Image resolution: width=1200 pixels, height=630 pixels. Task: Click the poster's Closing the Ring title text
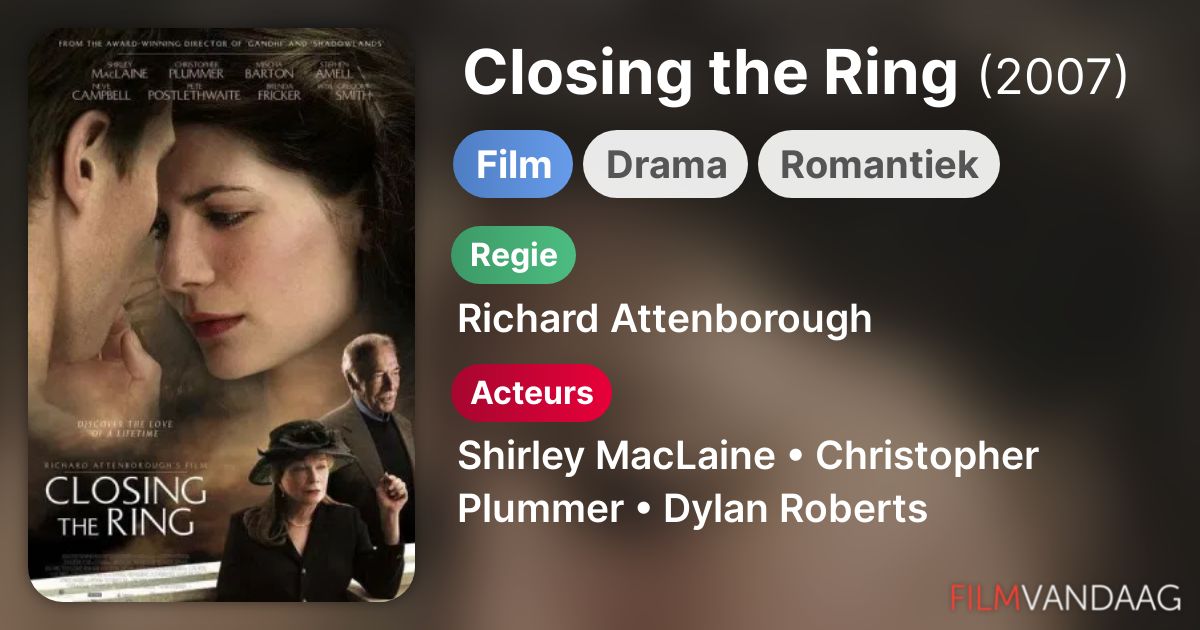point(123,506)
